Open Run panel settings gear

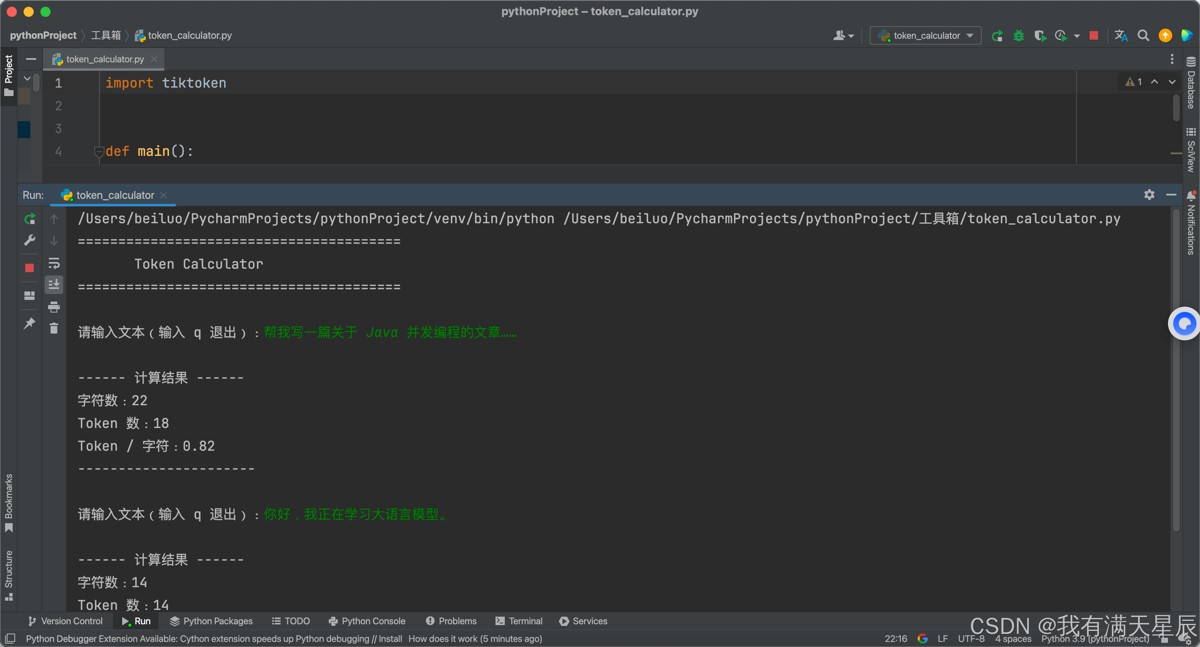click(1149, 195)
